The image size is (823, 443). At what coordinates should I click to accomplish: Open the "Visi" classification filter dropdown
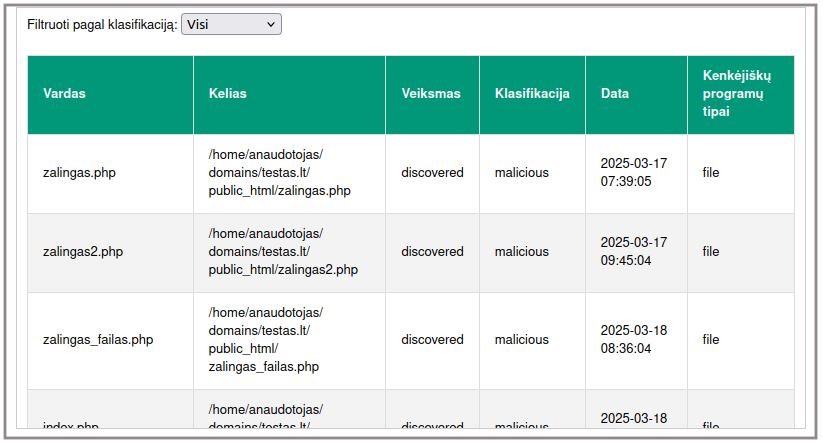231,24
